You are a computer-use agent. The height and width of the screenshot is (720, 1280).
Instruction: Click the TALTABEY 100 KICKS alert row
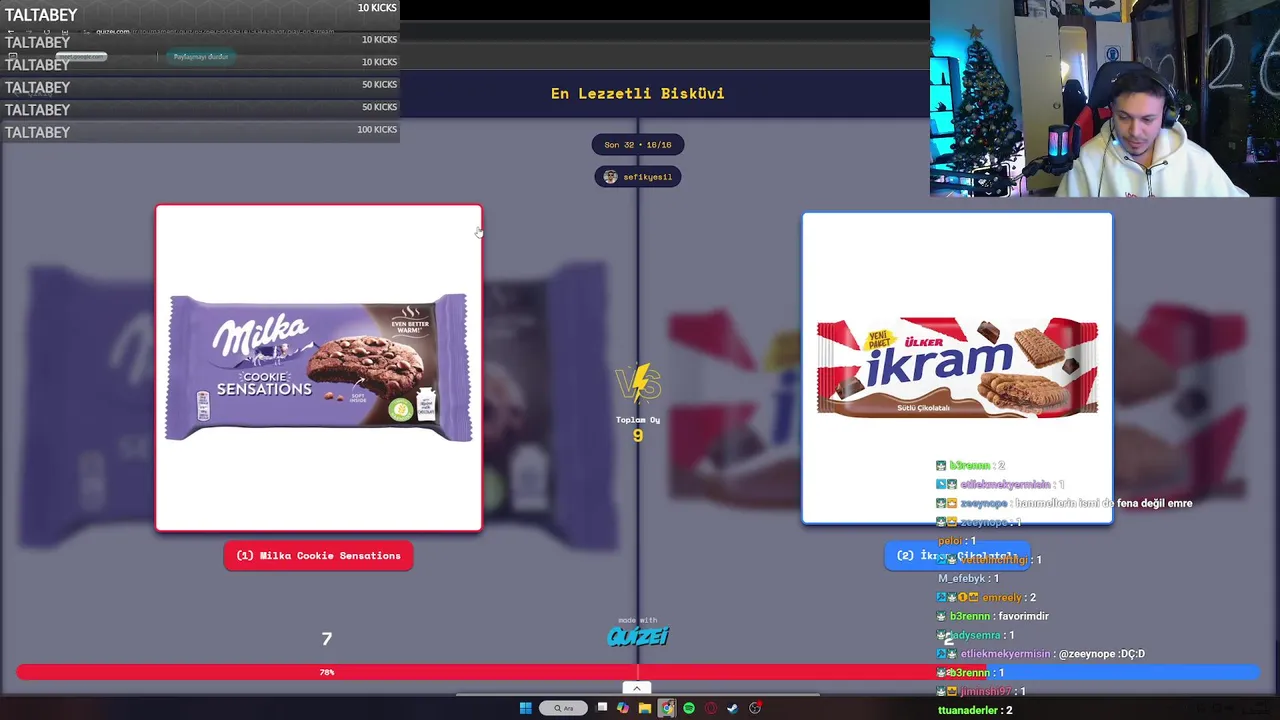[200, 132]
